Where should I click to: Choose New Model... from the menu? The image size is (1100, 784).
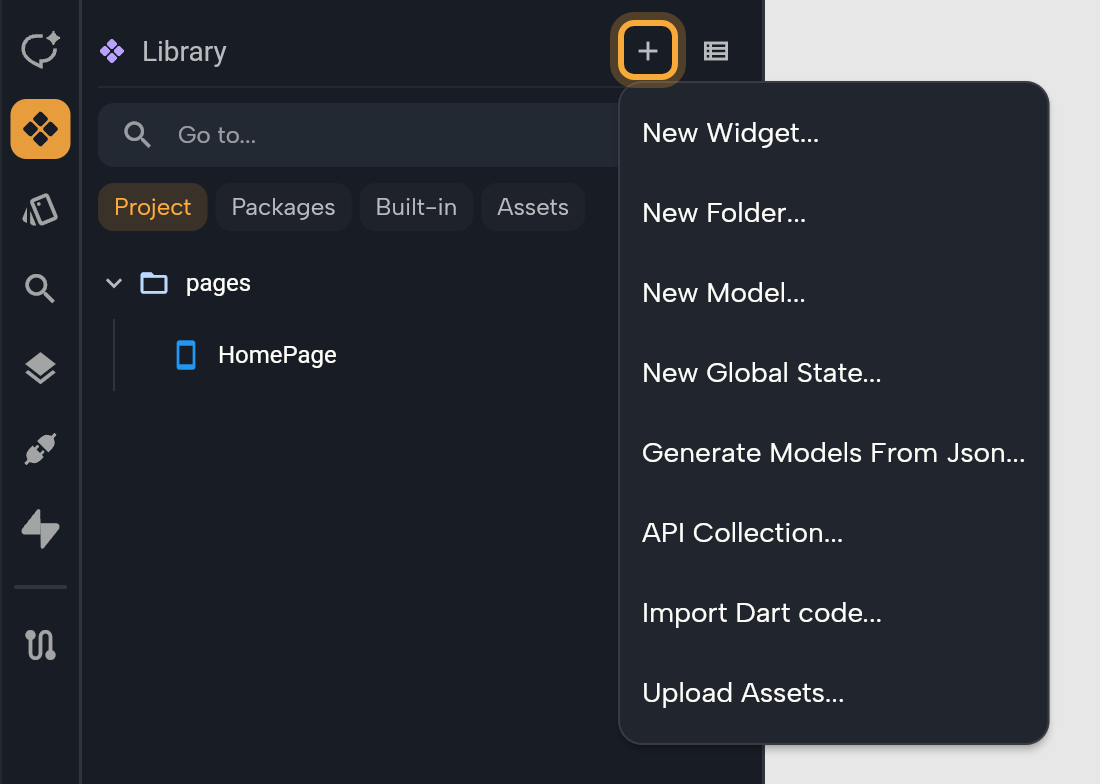833,292
